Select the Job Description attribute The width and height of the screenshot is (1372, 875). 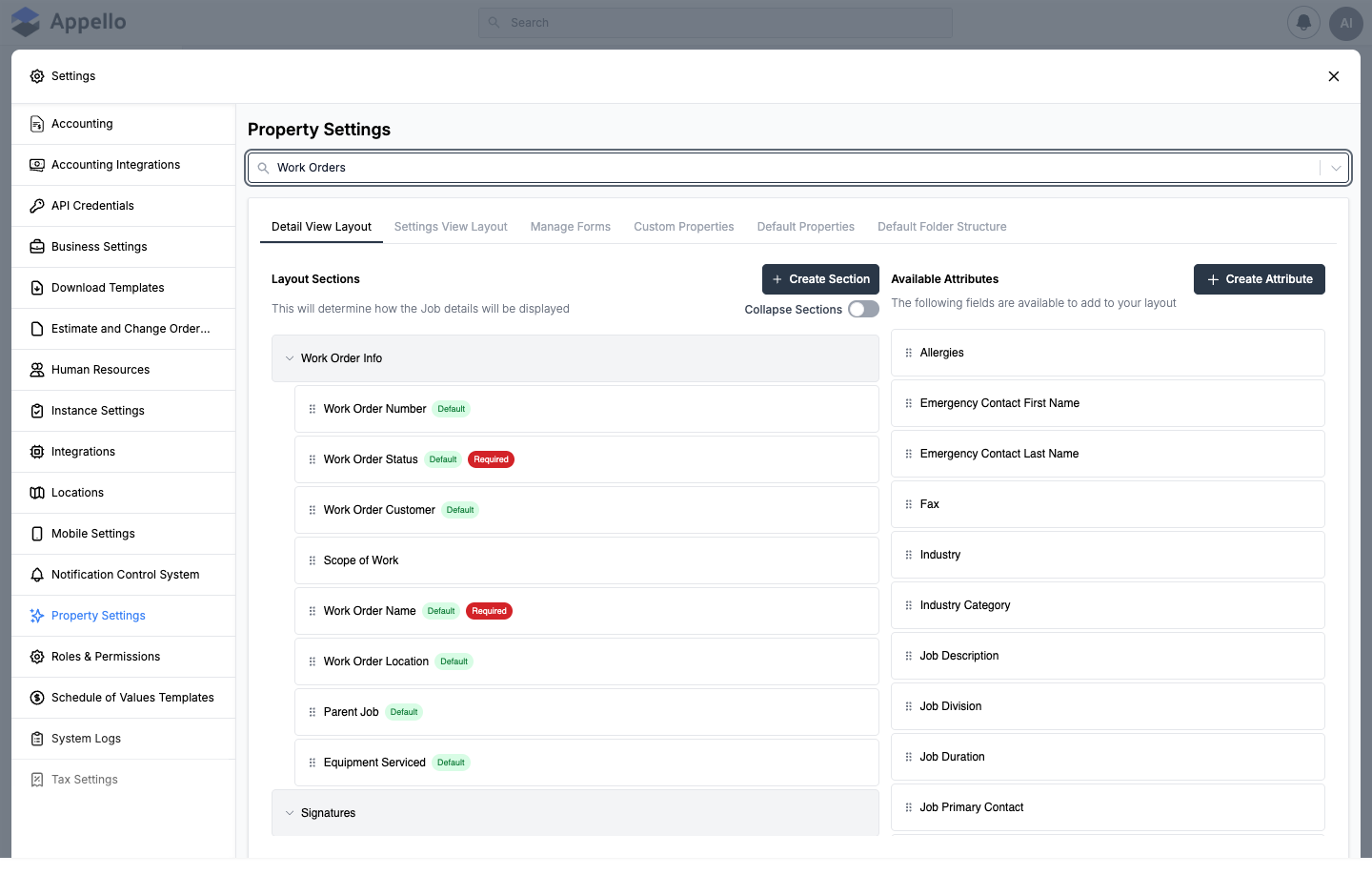pos(1108,656)
